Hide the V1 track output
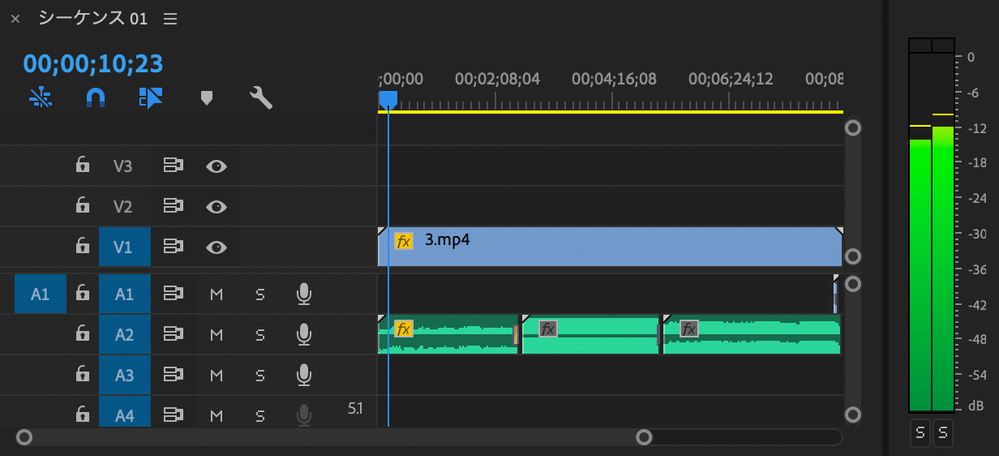 point(216,247)
